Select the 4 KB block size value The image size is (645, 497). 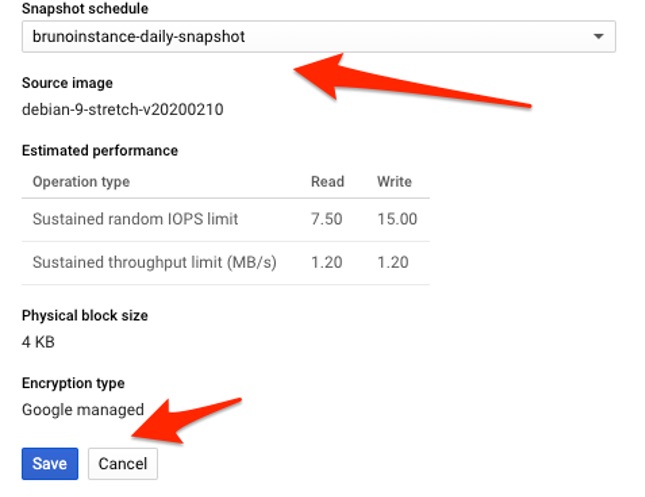(38, 342)
